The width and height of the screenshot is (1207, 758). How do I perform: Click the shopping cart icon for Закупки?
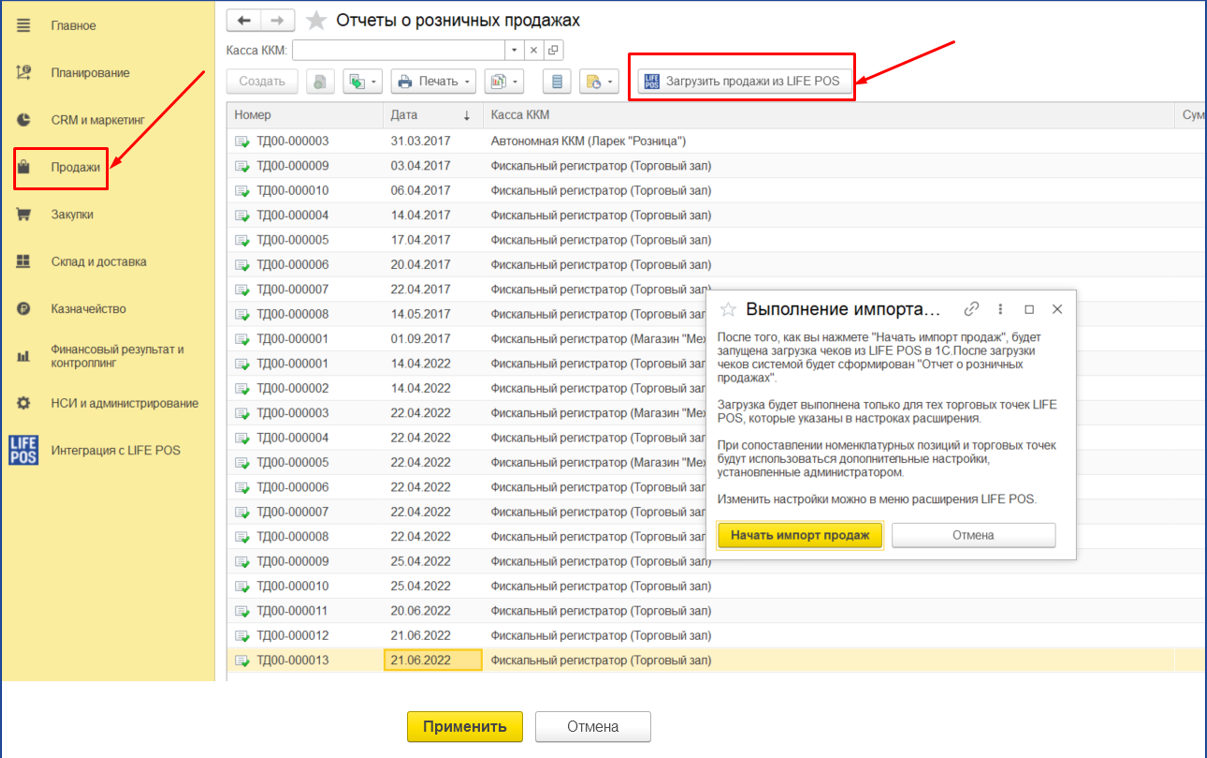pyautogui.click(x=24, y=214)
